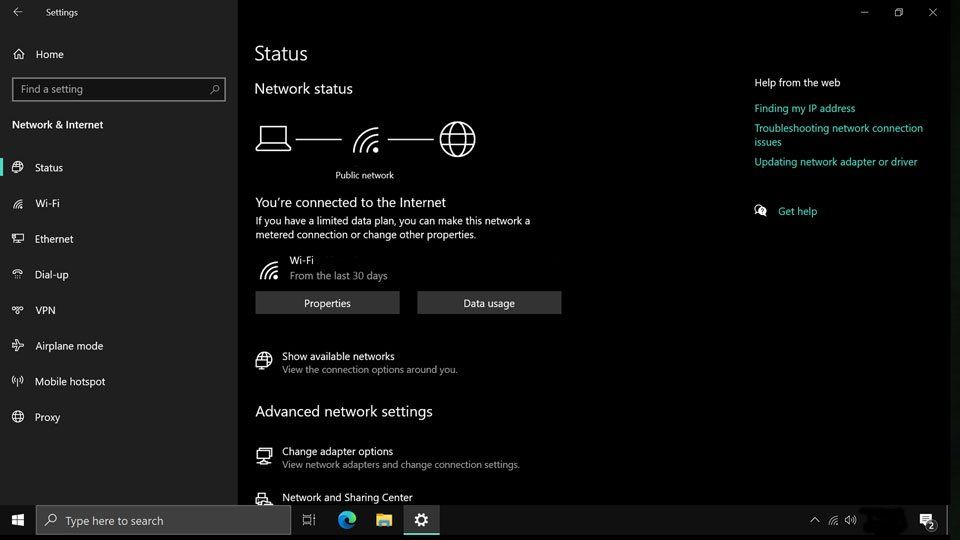
Task: Click Show available networks
Action: (338, 357)
